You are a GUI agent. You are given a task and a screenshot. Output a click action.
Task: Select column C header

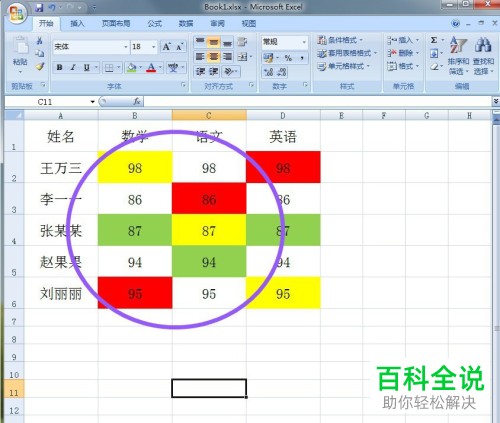[209, 115]
